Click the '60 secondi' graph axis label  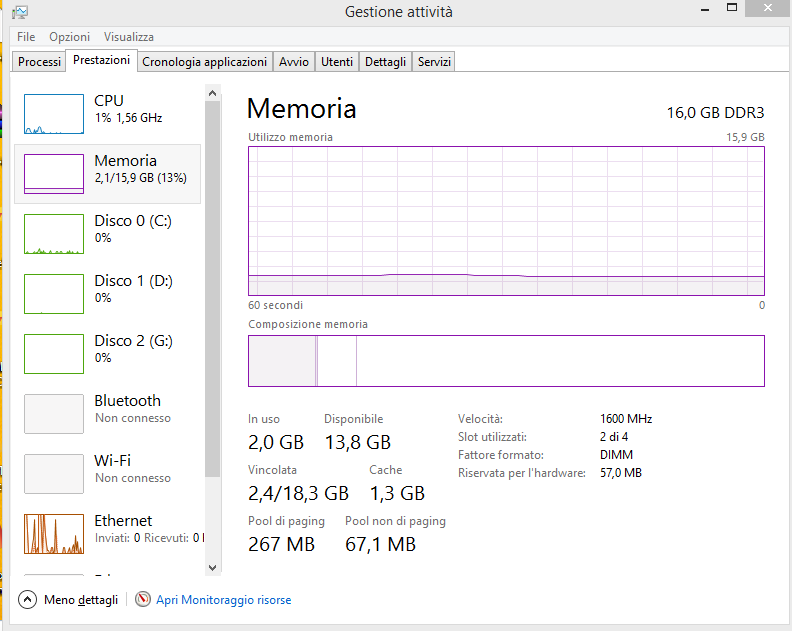(276, 305)
